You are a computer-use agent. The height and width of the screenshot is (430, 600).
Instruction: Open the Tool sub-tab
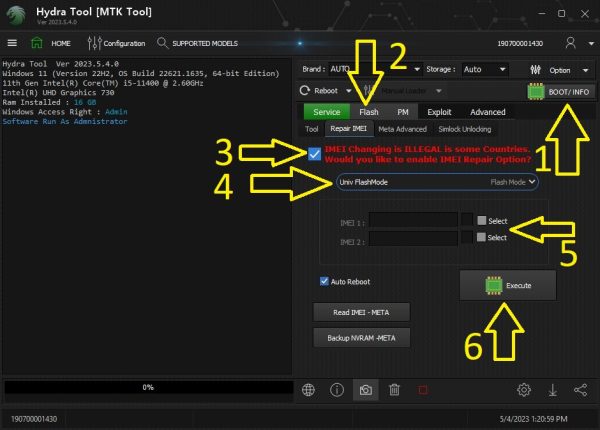coord(311,129)
